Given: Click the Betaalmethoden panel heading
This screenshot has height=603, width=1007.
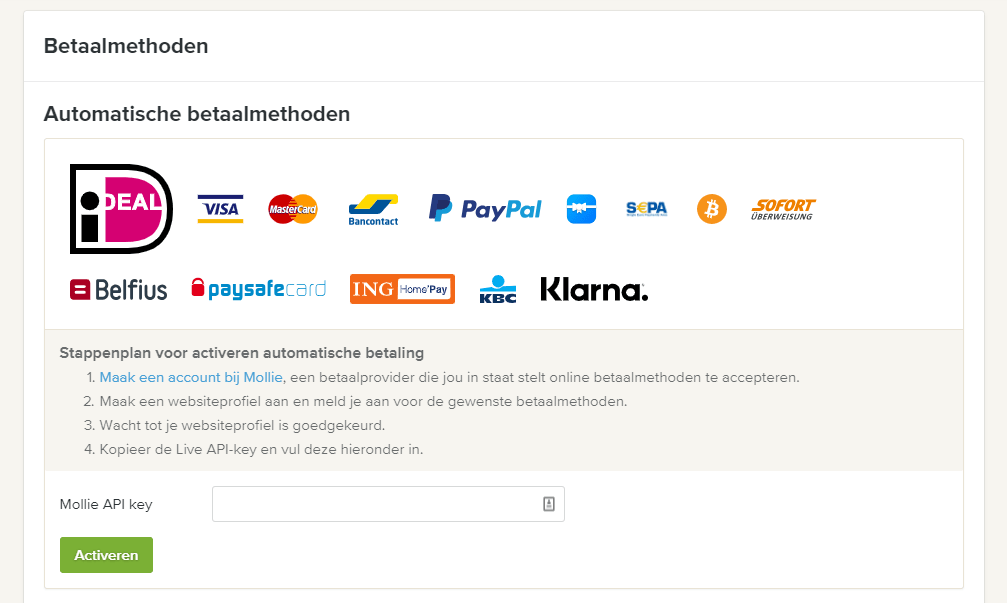Looking at the screenshot, I should click(126, 46).
